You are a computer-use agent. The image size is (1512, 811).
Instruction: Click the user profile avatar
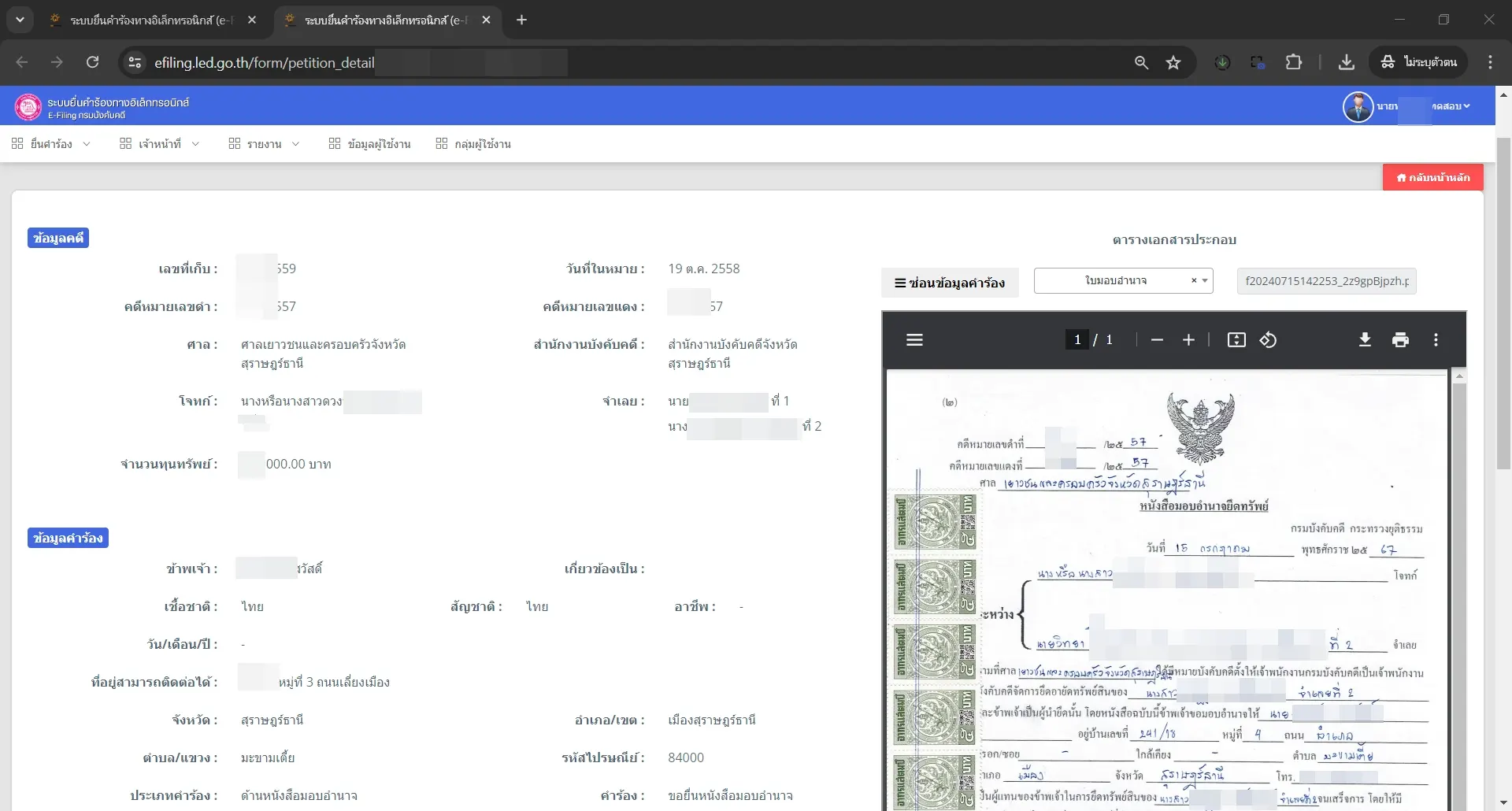(x=1358, y=106)
